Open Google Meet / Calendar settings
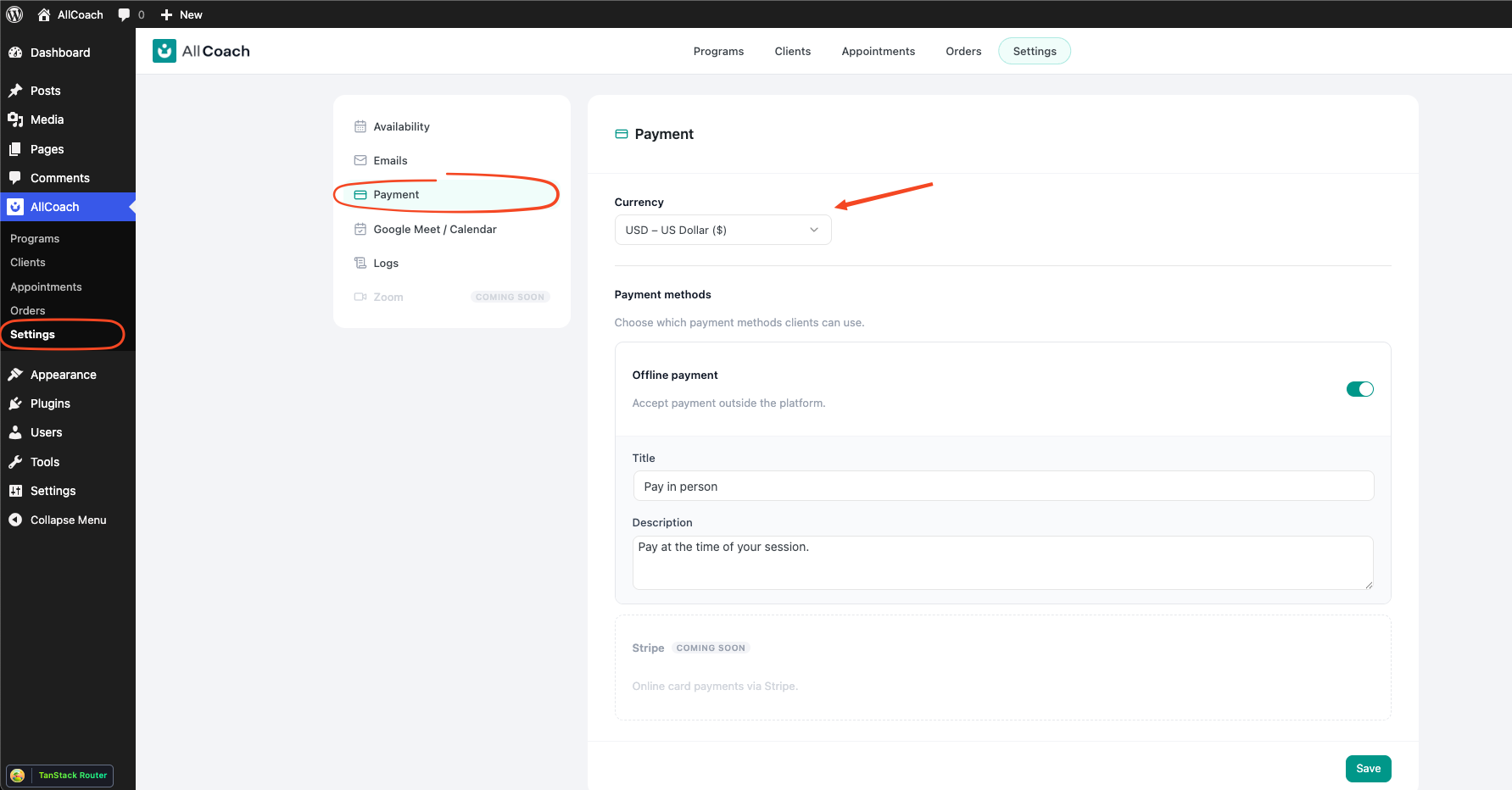Screen dimensions: 1512x790 [x=452, y=229]
